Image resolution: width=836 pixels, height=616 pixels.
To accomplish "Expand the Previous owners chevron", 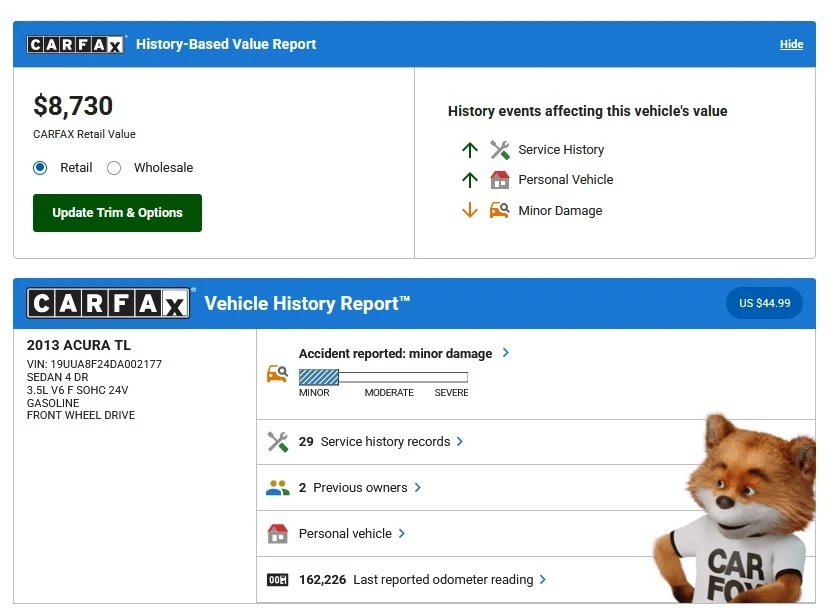I will click(x=417, y=487).
